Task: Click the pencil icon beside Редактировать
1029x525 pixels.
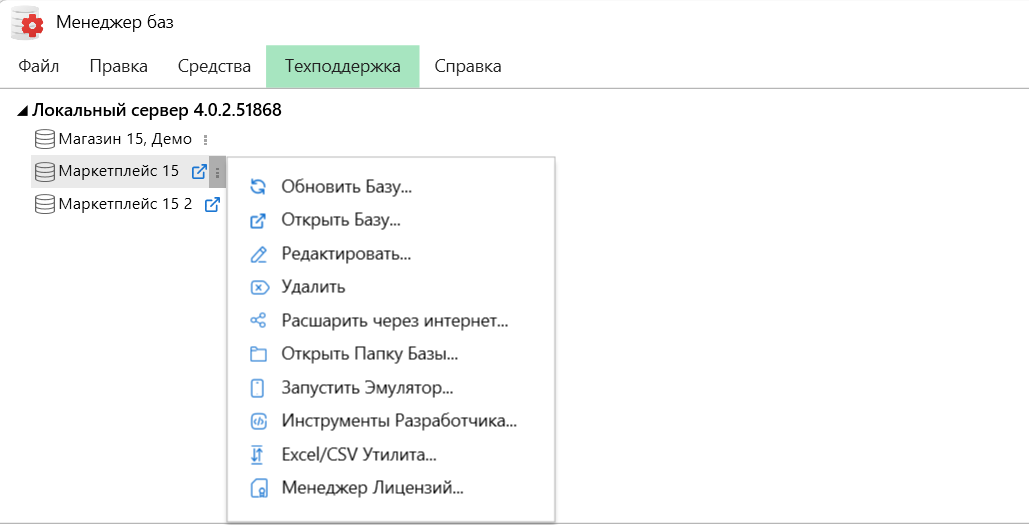Action: [x=259, y=254]
